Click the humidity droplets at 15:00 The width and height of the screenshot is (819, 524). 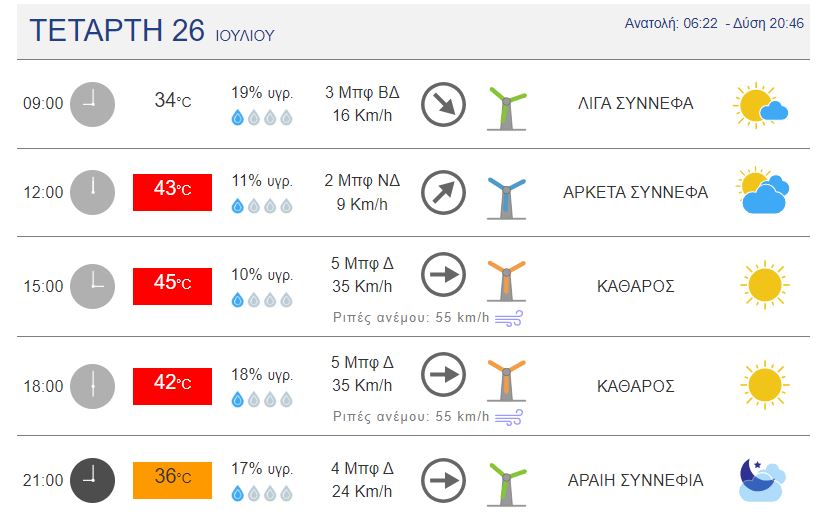click(x=262, y=298)
